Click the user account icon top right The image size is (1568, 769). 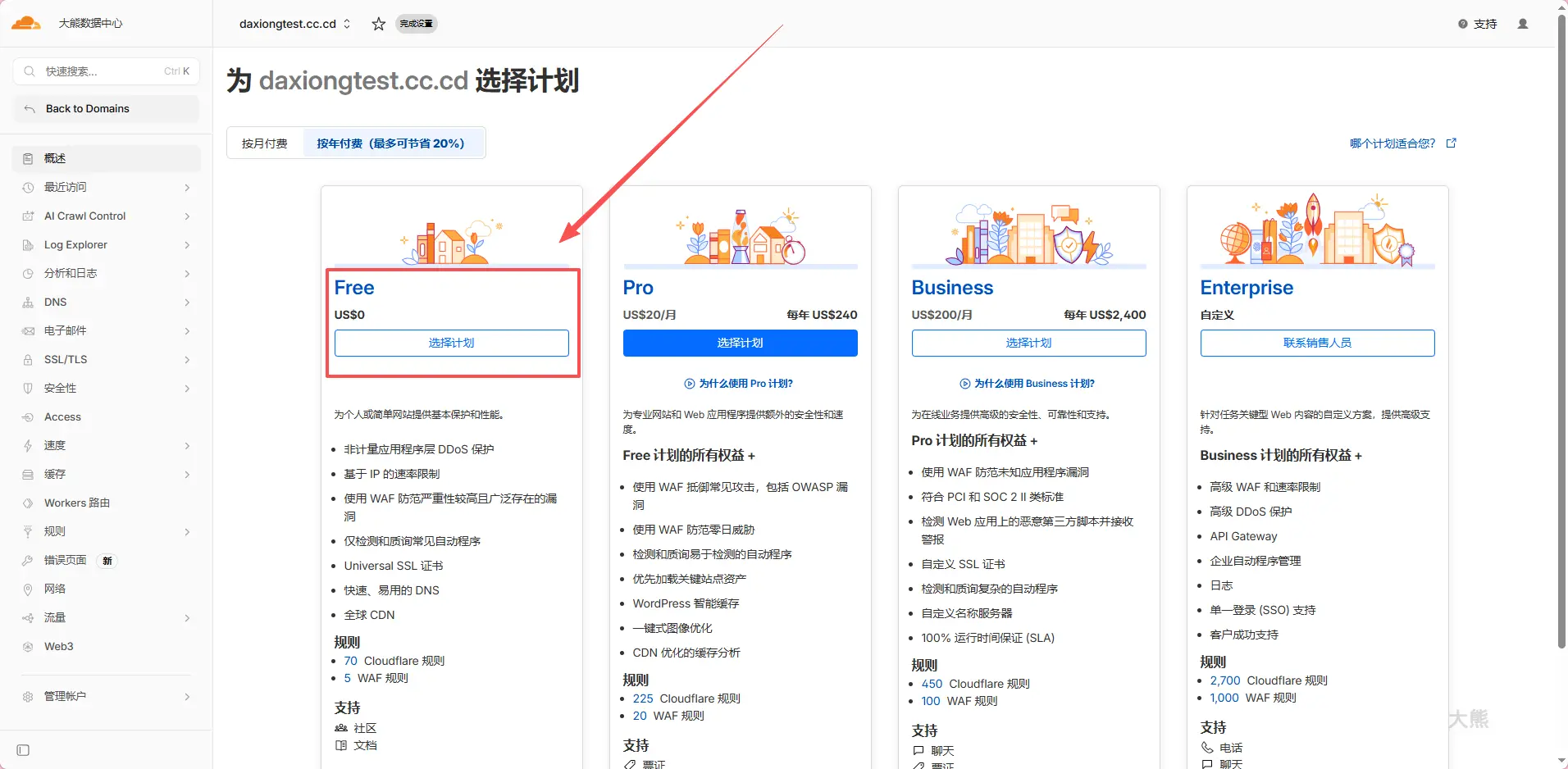[1523, 24]
